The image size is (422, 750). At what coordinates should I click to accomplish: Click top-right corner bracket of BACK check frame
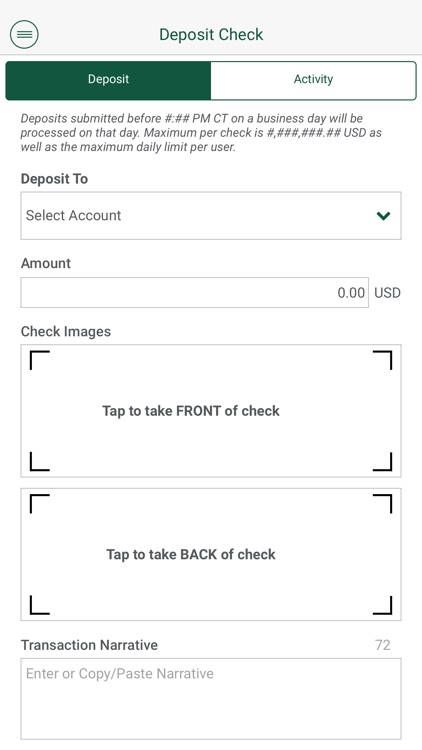point(382,504)
